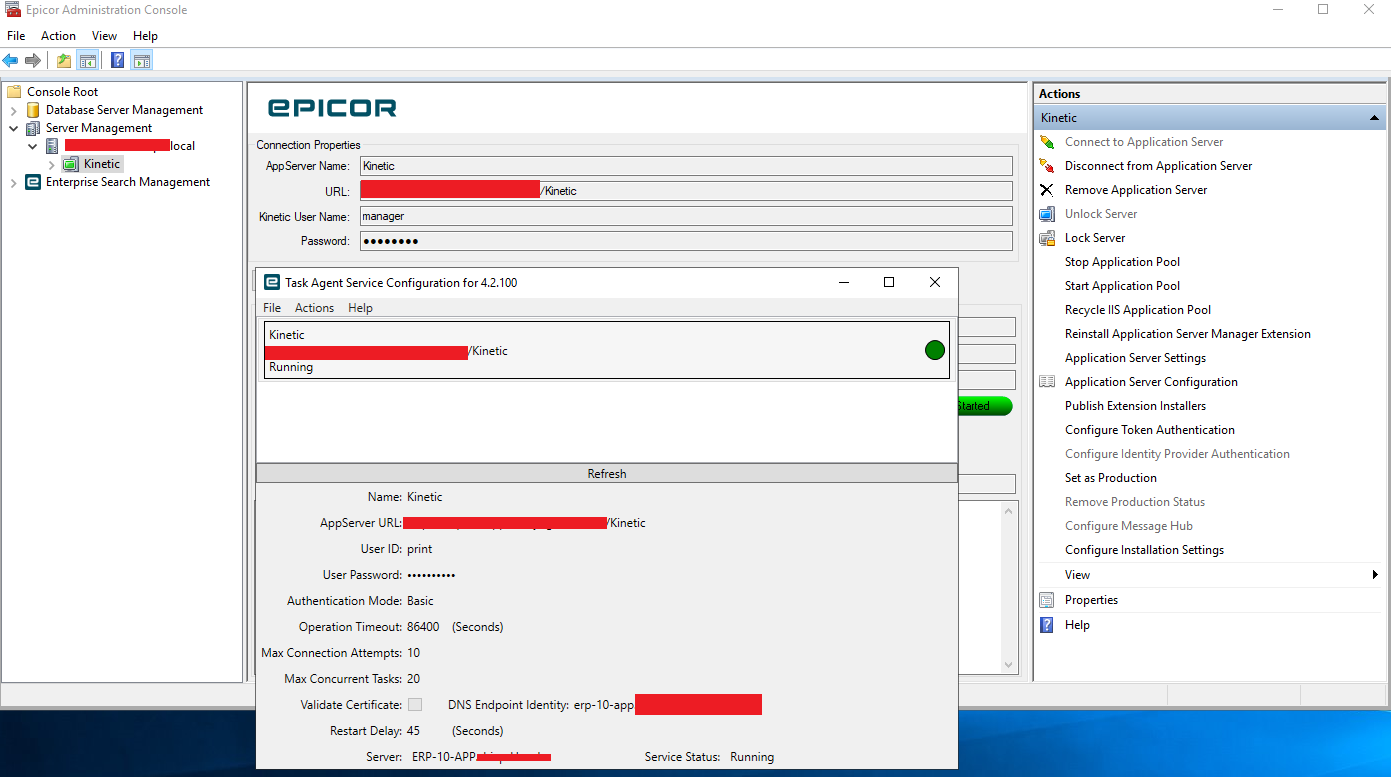The width and height of the screenshot is (1391, 777).
Task: Click the Operation Timeout value 86400
Action: tap(423, 627)
